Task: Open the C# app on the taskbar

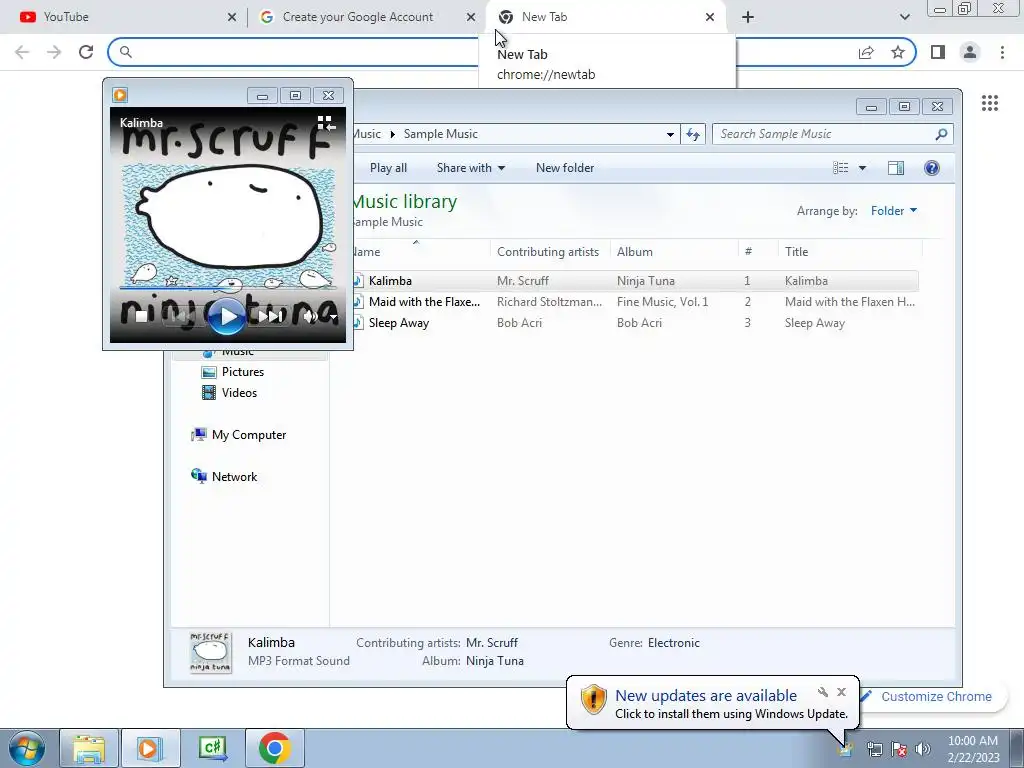Action: tap(213, 748)
